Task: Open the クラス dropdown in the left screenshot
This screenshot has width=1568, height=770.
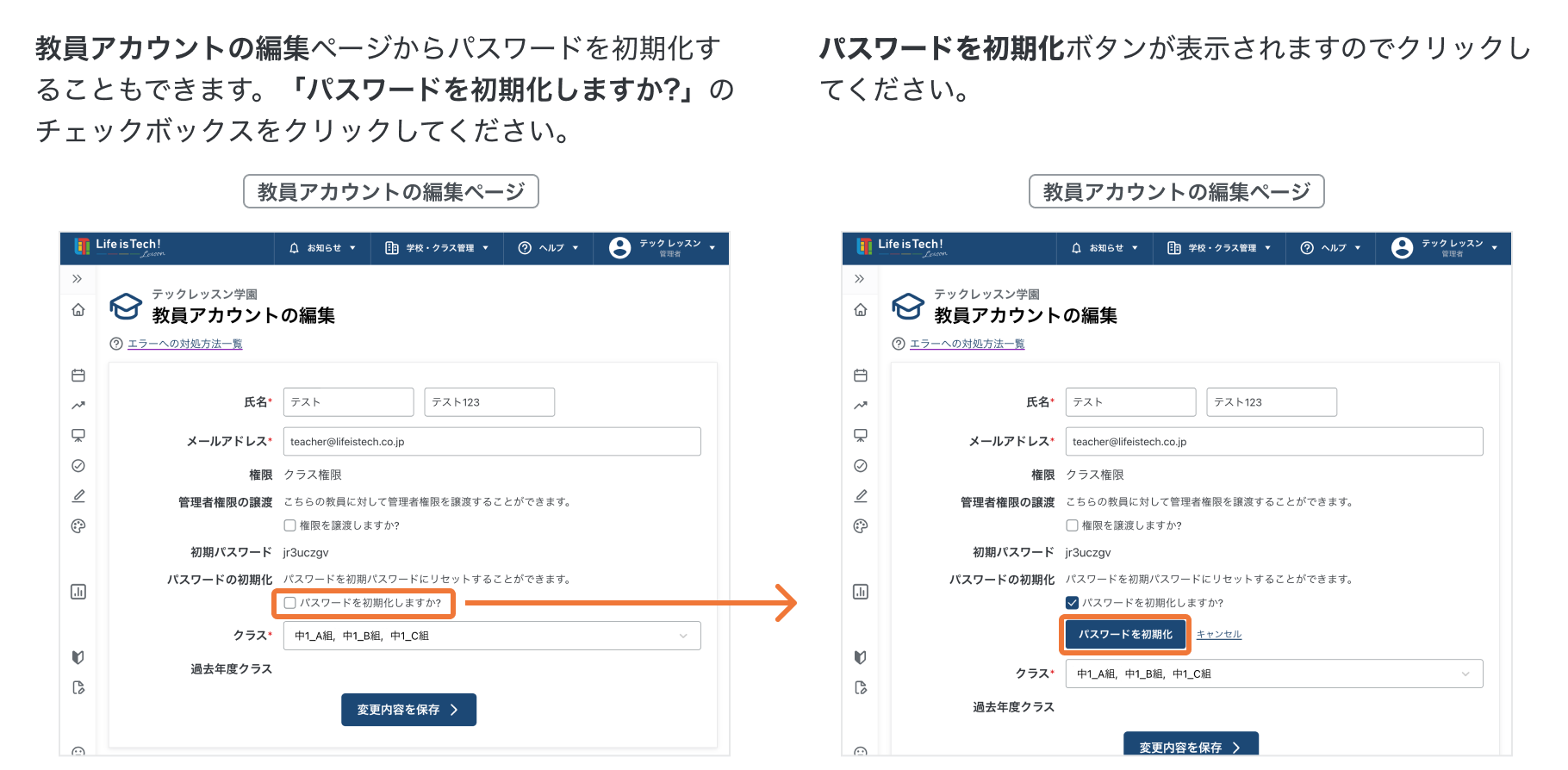Action: pos(492,636)
